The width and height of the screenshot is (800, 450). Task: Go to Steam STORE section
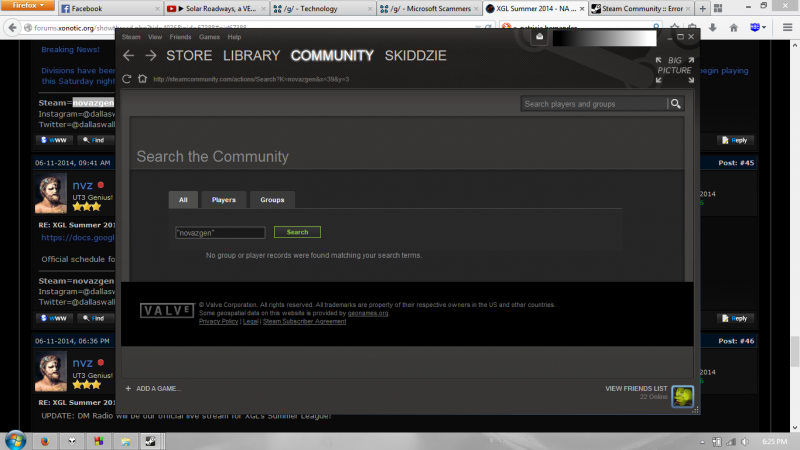pos(189,55)
